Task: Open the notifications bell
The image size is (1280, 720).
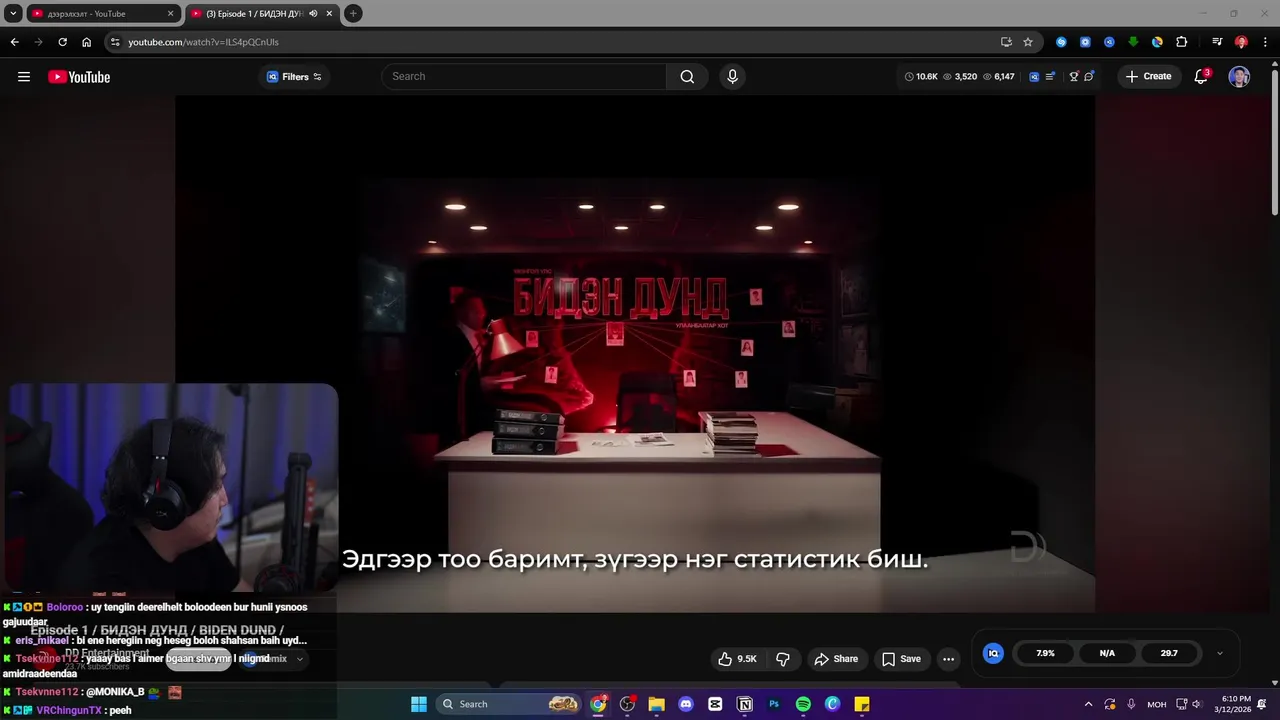Action: click(1201, 76)
